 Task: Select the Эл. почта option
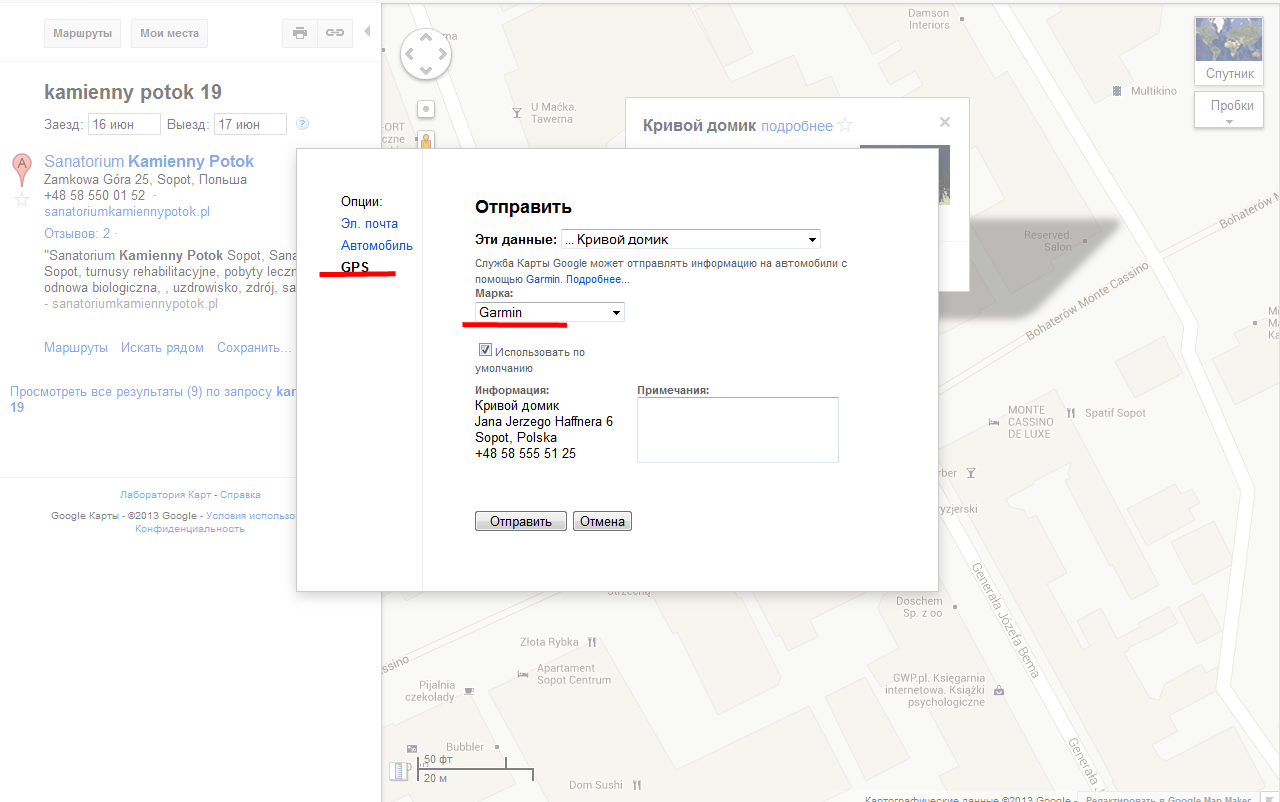pyautogui.click(x=369, y=224)
